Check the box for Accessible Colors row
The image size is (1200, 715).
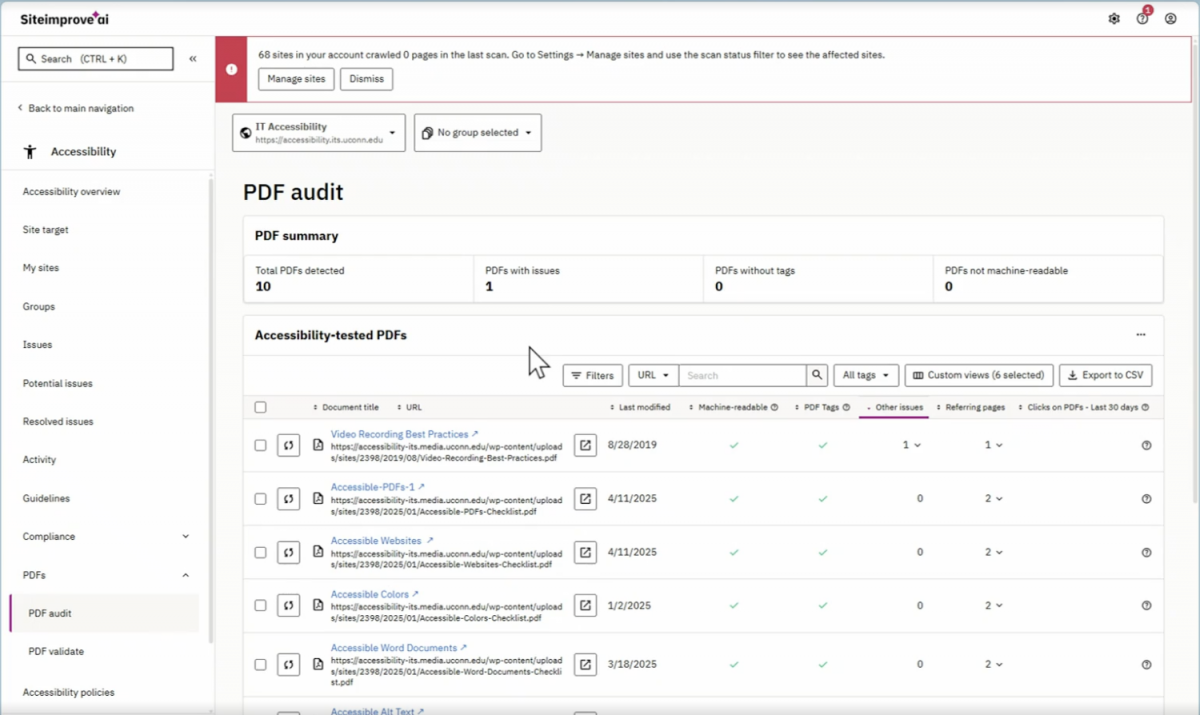pos(260,605)
